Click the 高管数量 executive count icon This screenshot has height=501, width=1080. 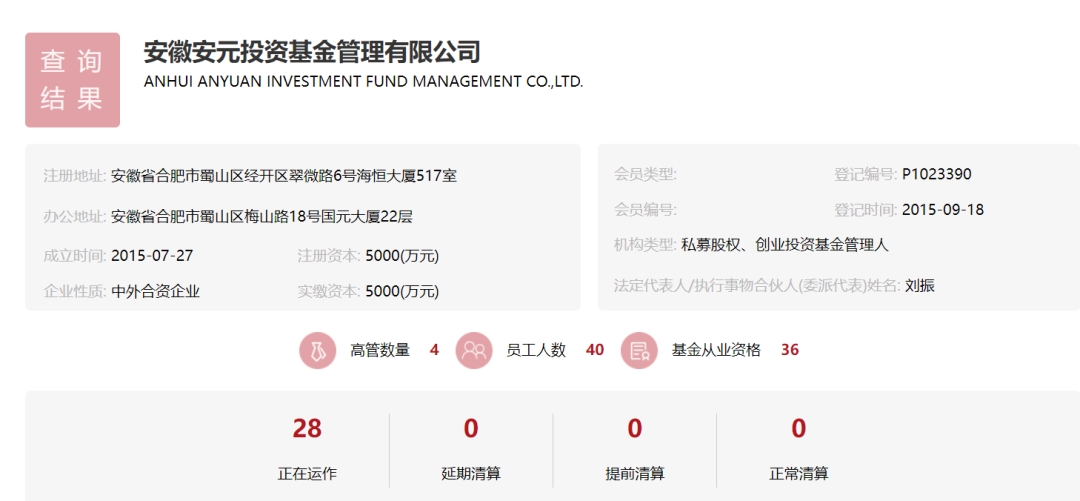click(318, 350)
